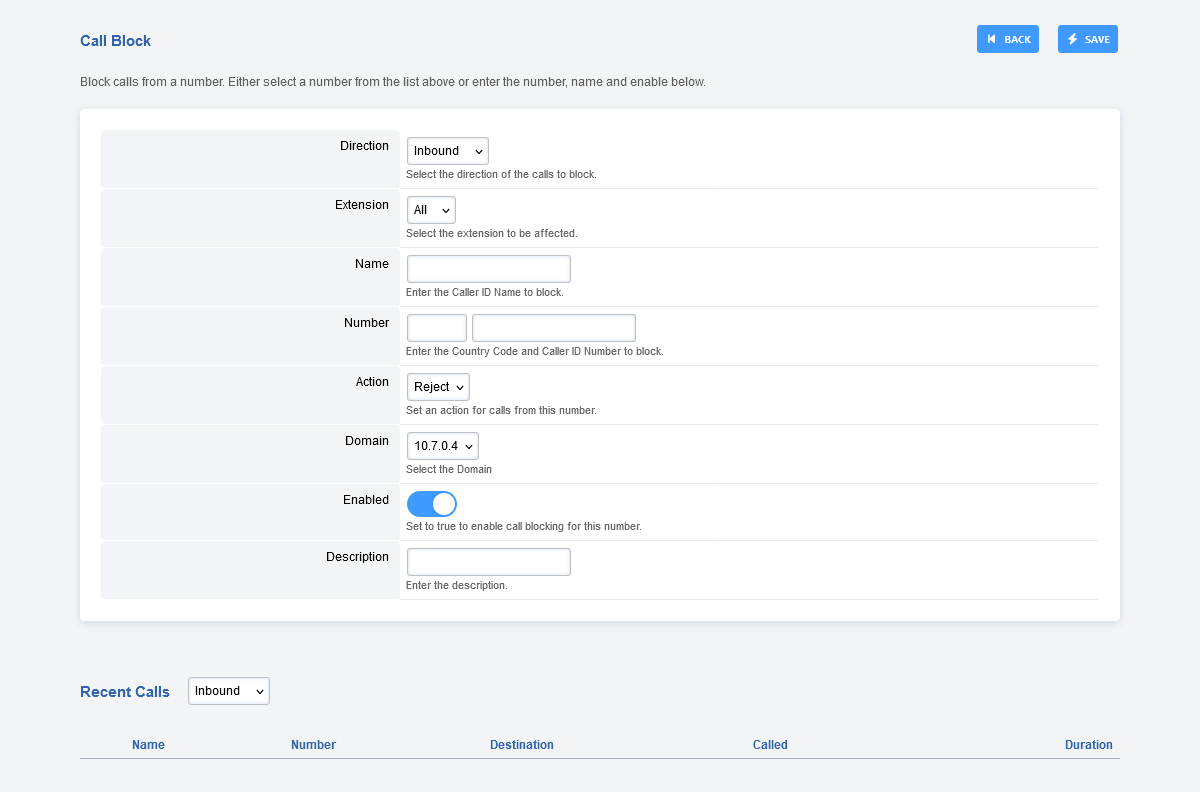Click the Call Block page heading
This screenshot has height=792, width=1200.
coord(115,41)
